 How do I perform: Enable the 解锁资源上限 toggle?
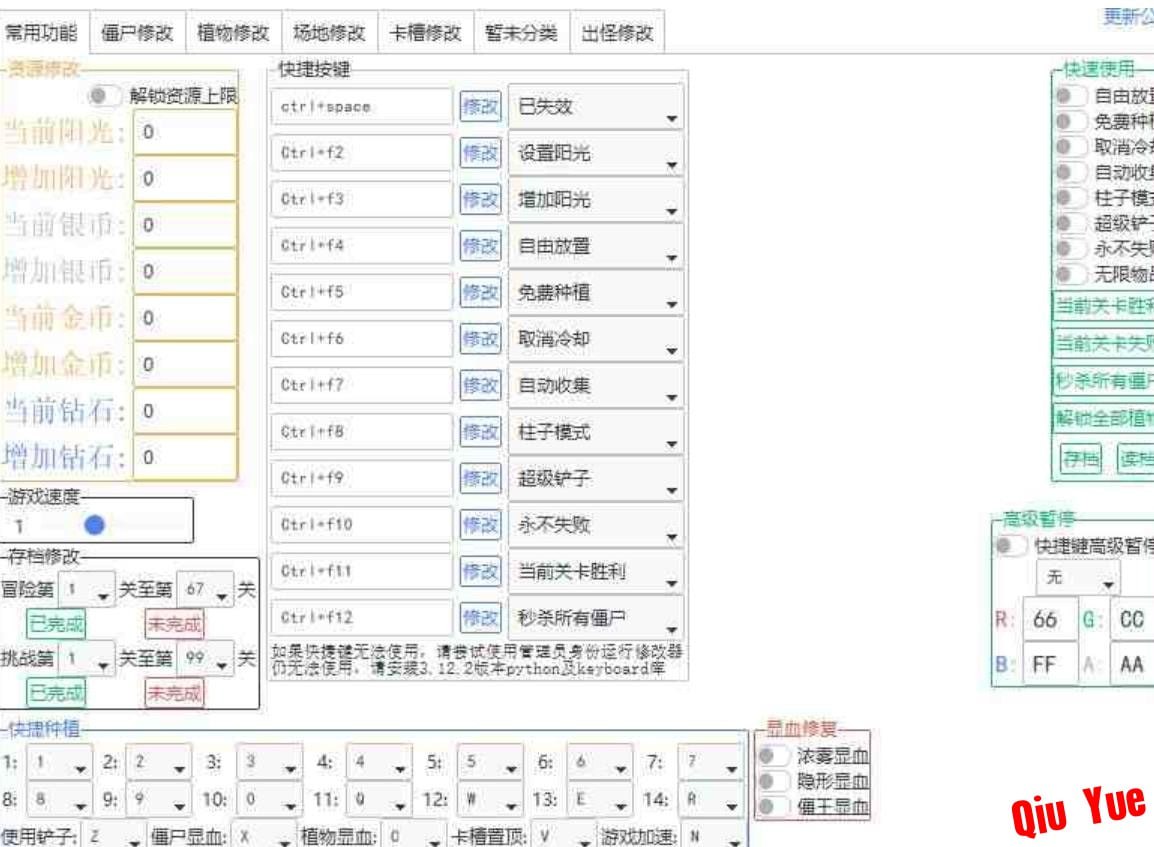[x=102, y=96]
